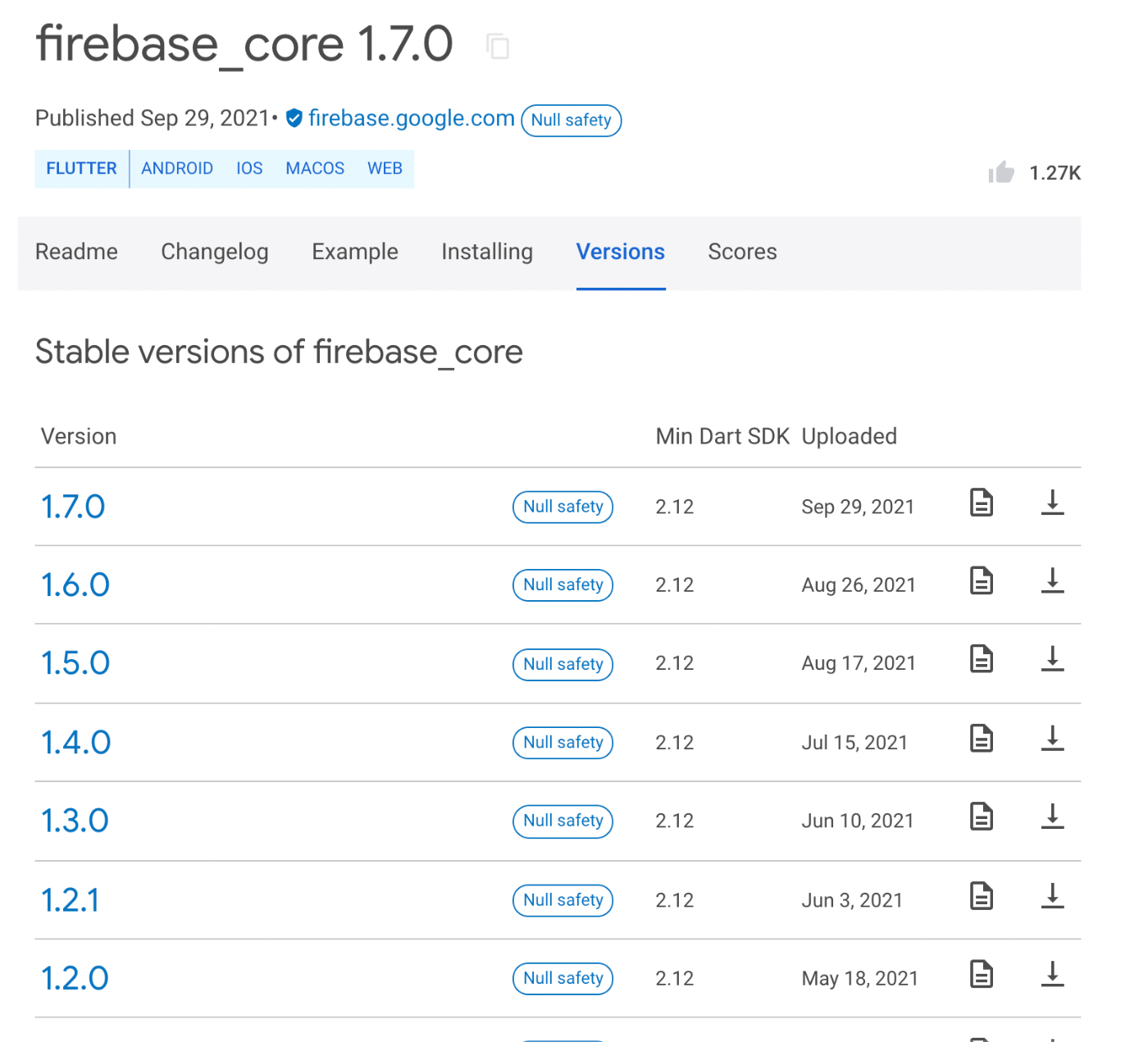Click Null safety badge in 1.2.1 row

coord(563,900)
